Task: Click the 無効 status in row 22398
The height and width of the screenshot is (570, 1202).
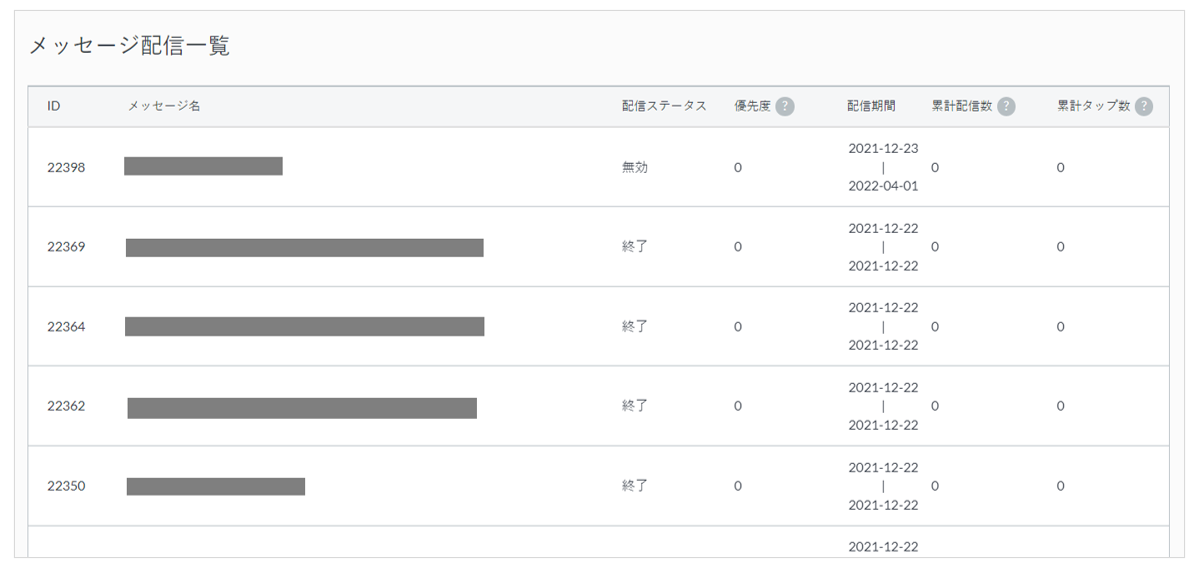Action: (x=635, y=167)
